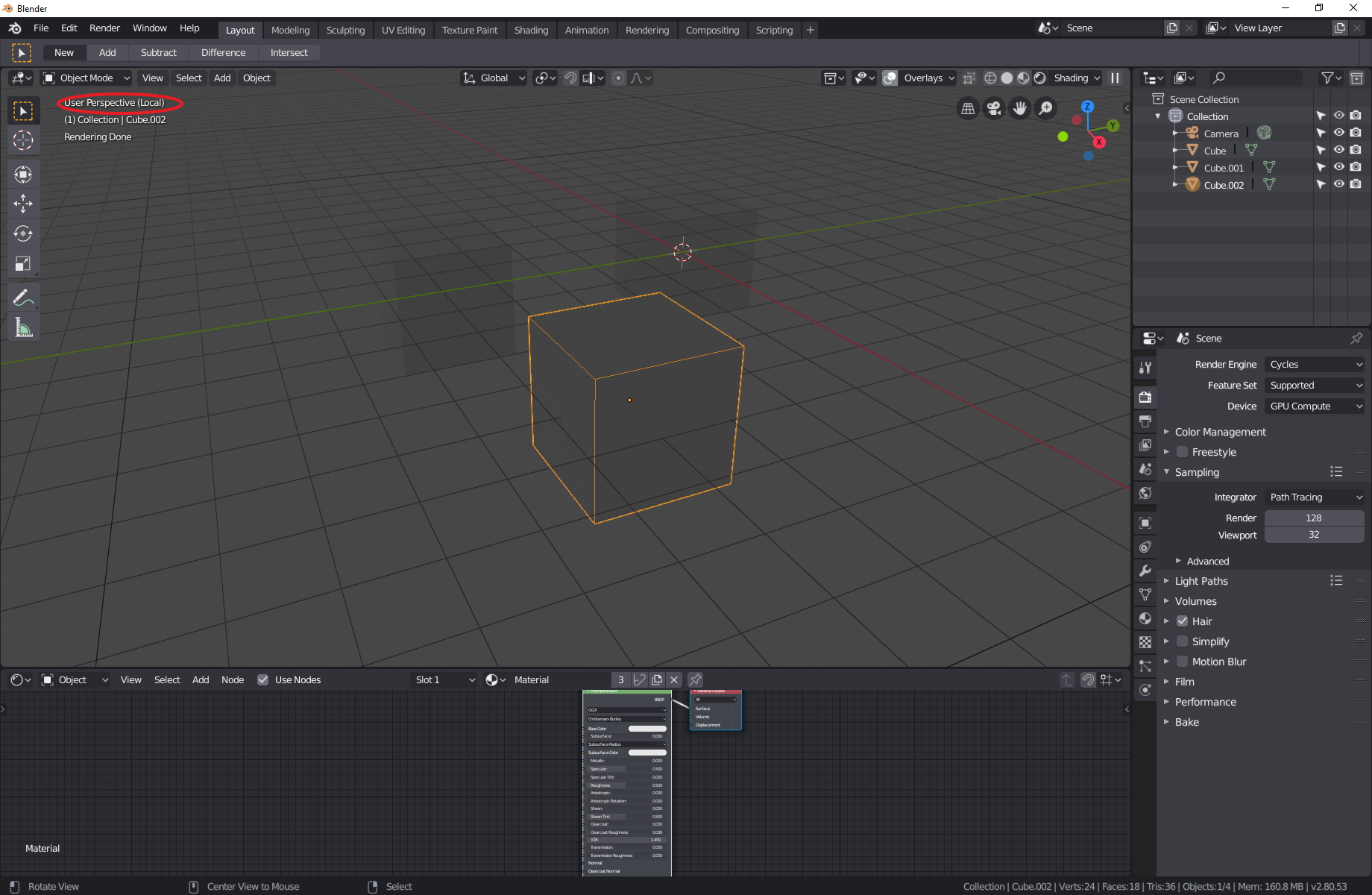Expand the Color Management panel
The image size is (1372, 895).
click(1220, 432)
